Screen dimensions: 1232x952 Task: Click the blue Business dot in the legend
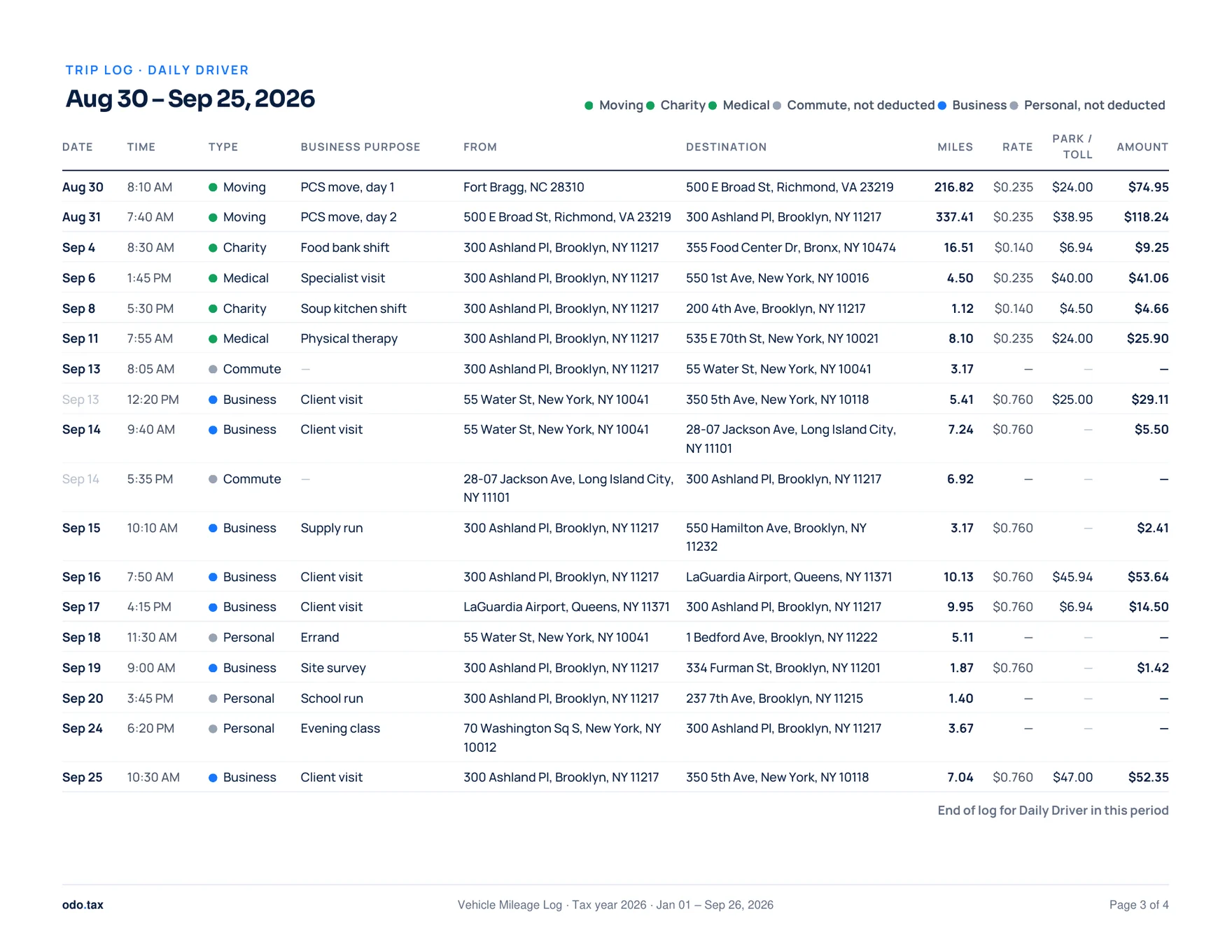click(x=942, y=106)
